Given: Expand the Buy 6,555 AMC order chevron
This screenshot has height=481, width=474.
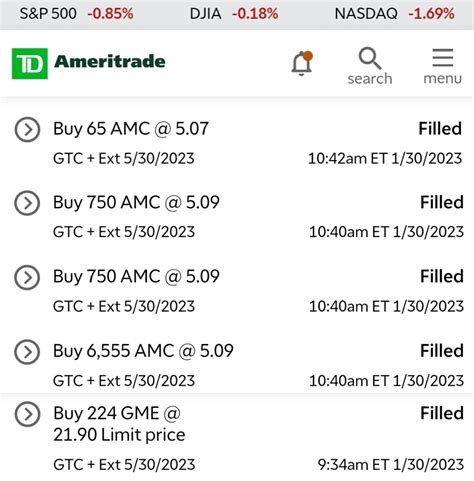Looking at the screenshot, I should (x=27, y=351).
